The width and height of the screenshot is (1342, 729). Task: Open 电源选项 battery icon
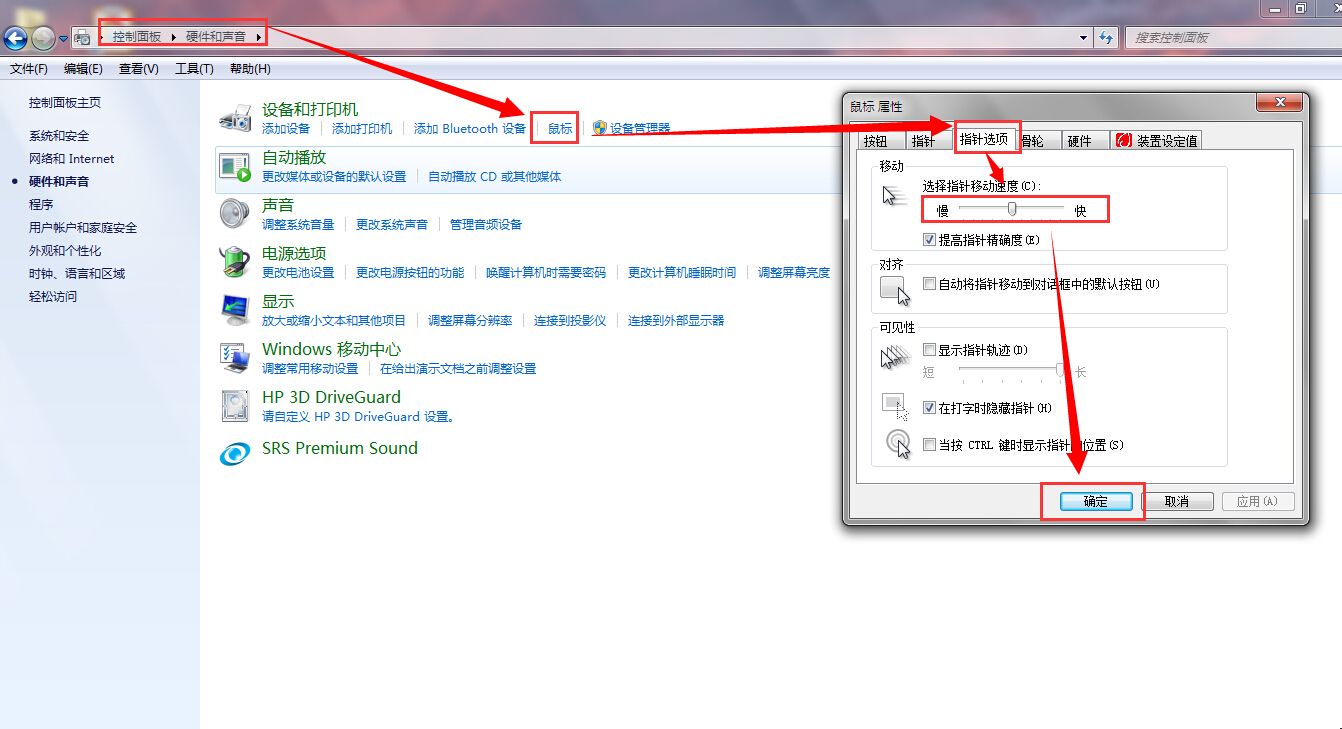(232, 263)
